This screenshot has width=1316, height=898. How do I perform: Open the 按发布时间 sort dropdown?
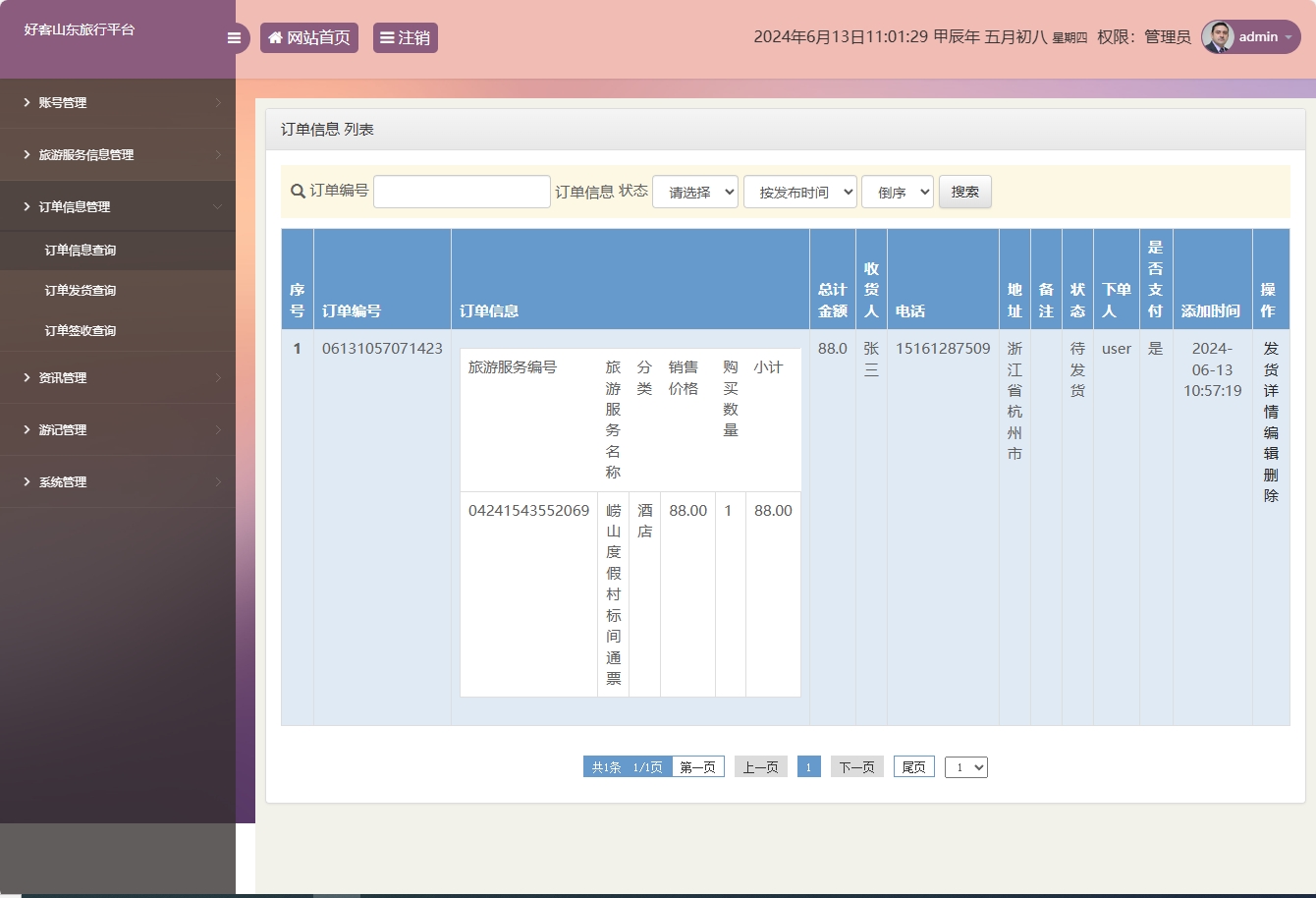coord(799,193)
